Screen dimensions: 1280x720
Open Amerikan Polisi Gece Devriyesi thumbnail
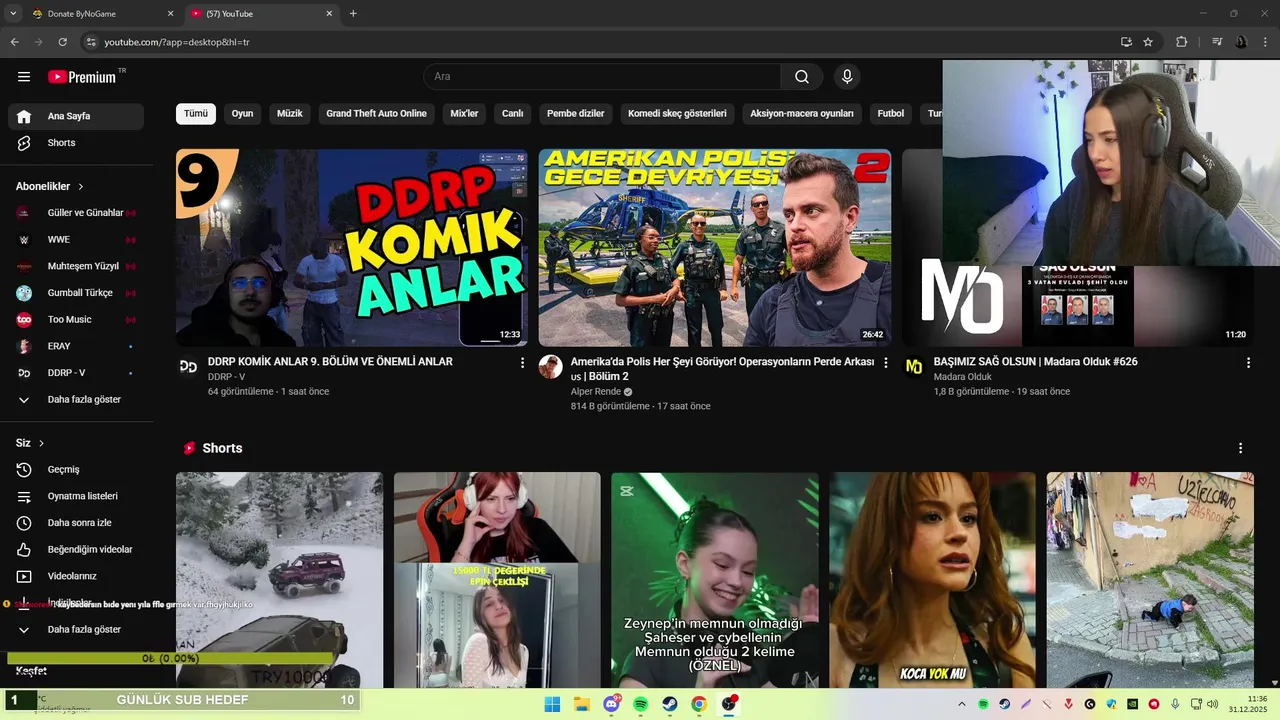coord(715,248)
